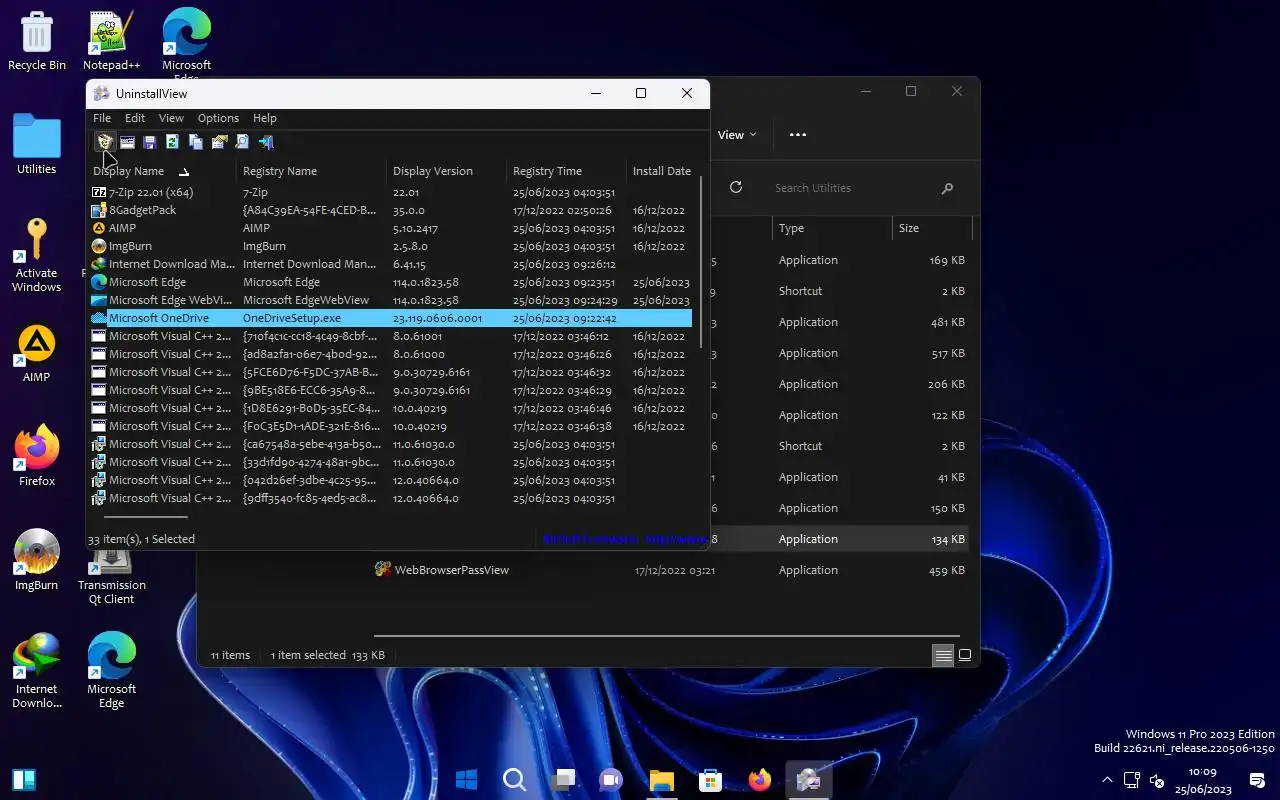Select the Microsoft Edge WebView row

[390, 300]
